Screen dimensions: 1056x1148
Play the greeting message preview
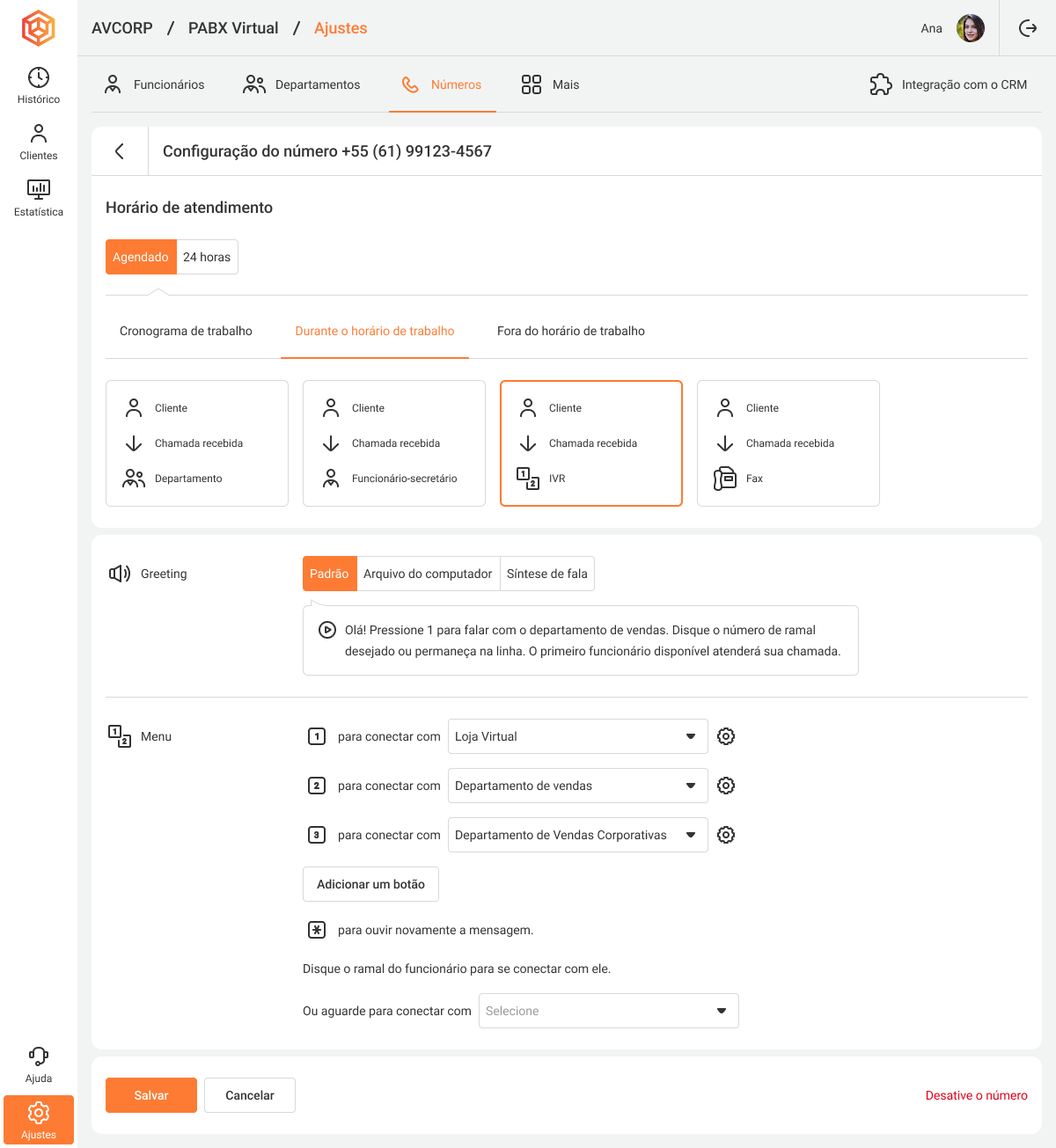(326, 630)
